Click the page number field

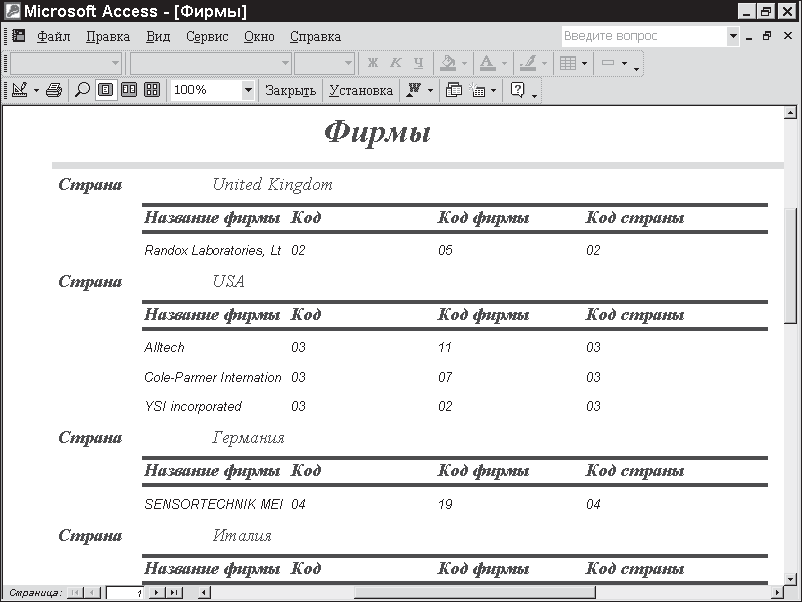[125, 593]
